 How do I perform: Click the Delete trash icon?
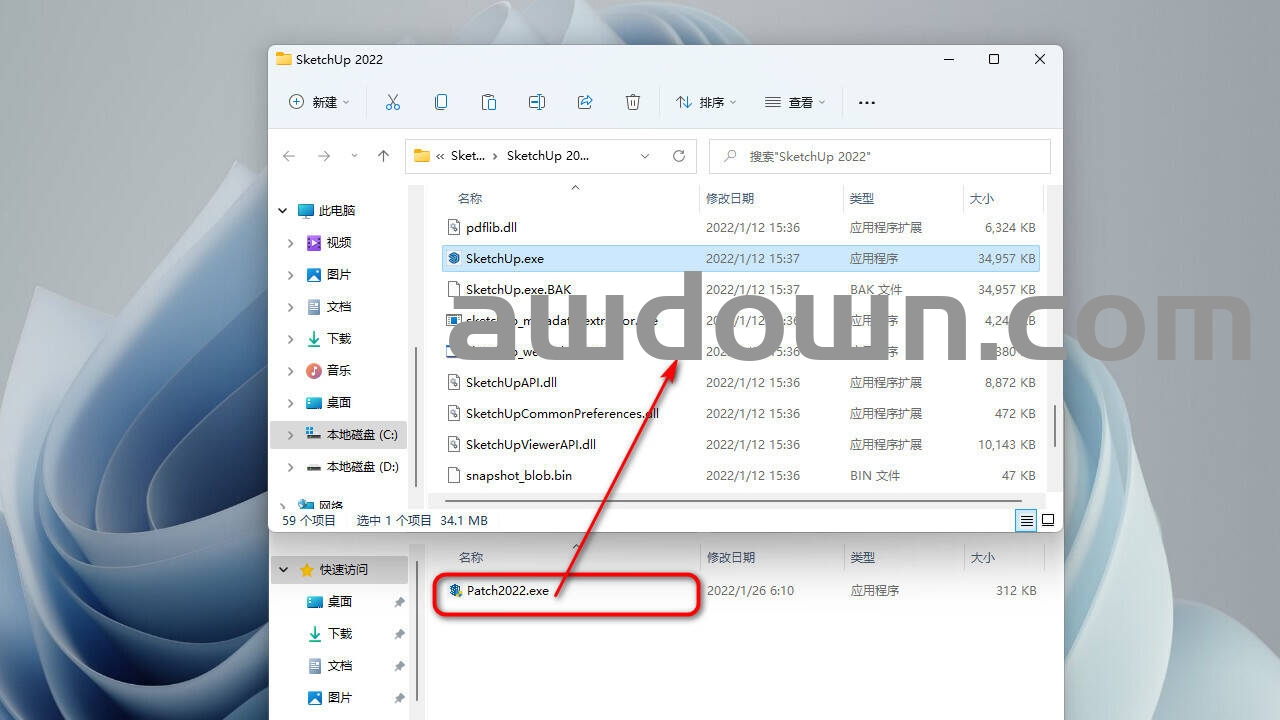[x=633, y=102]
